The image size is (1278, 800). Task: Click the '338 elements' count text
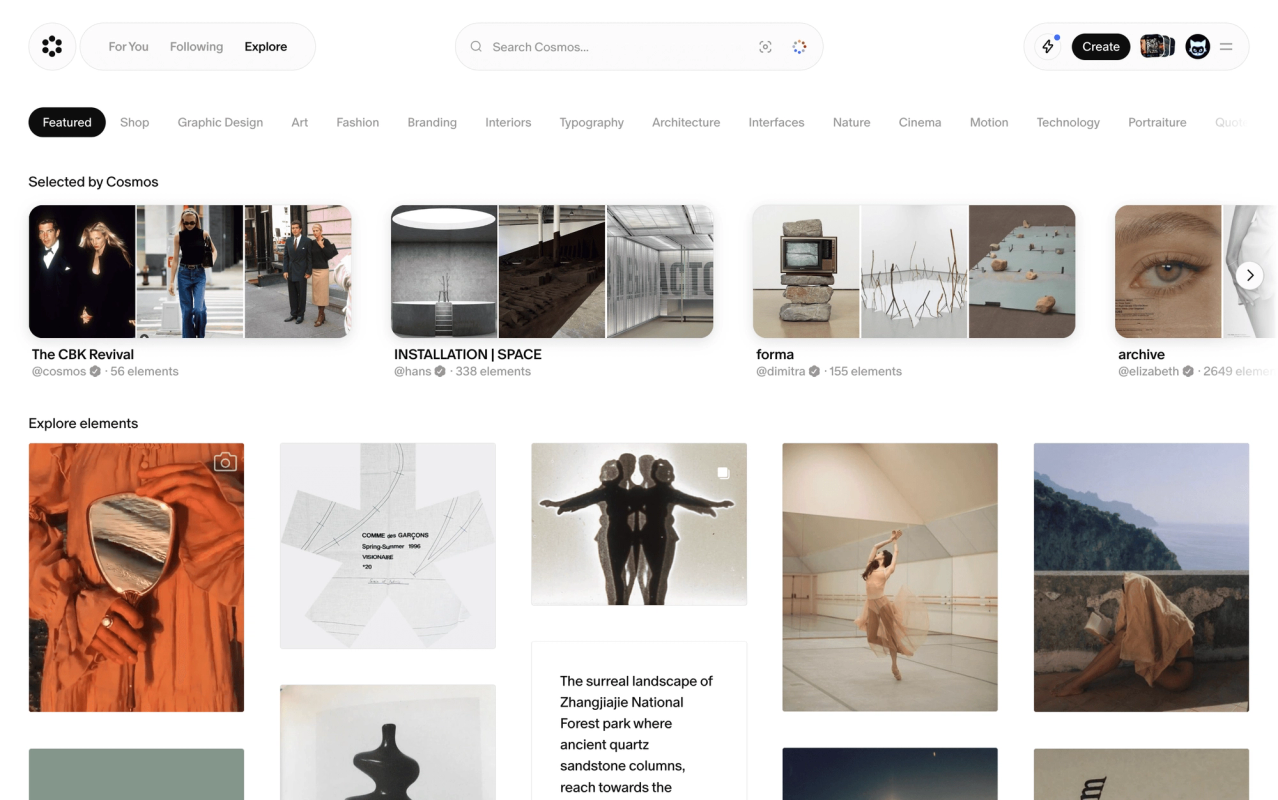point(493,371)
